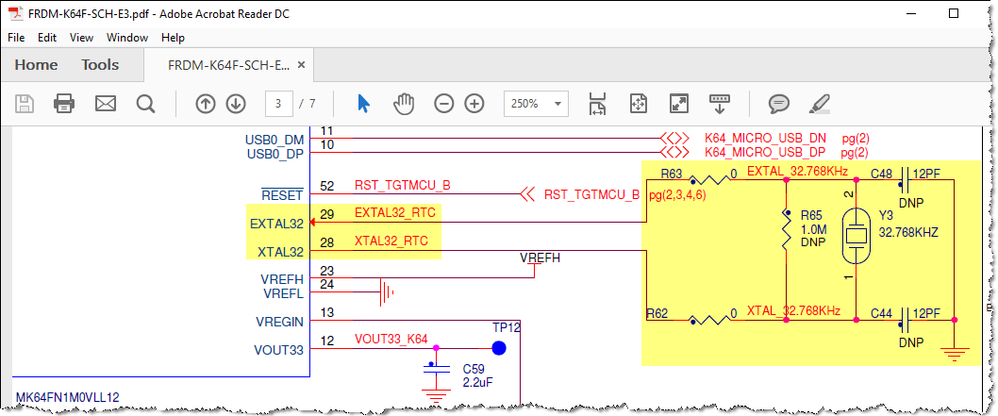
Task: Print the document with printer icon
Action: pyautogui.click(x=64, y=103)
